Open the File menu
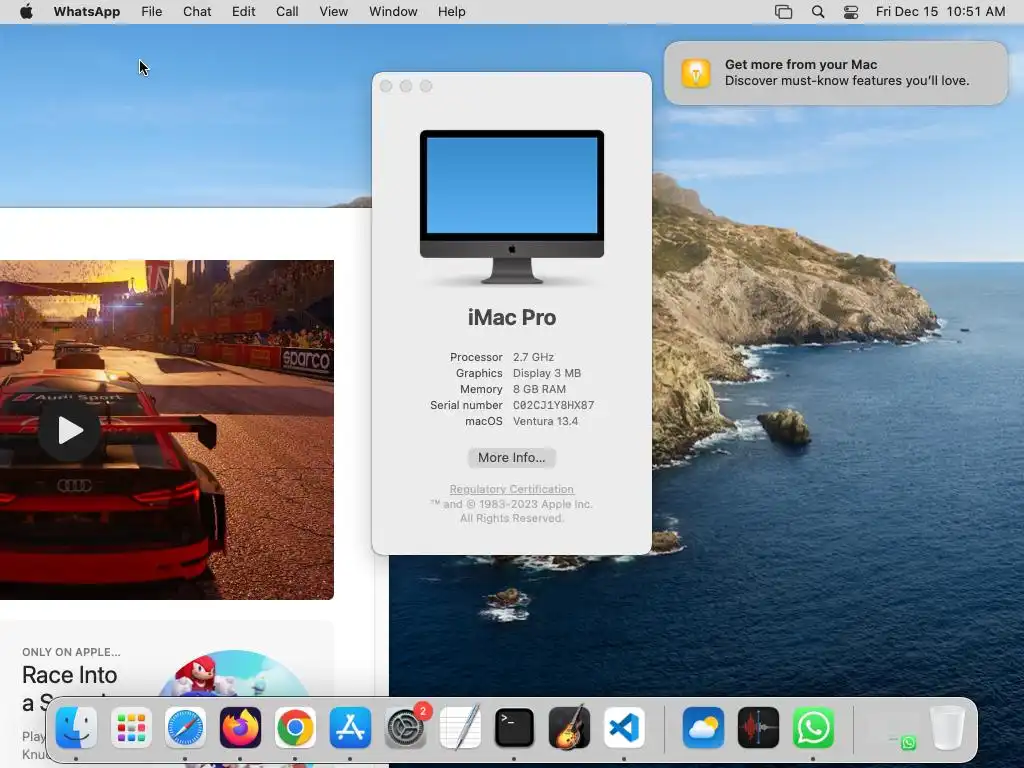This screenshot has height=768, width=1024. 152,11
